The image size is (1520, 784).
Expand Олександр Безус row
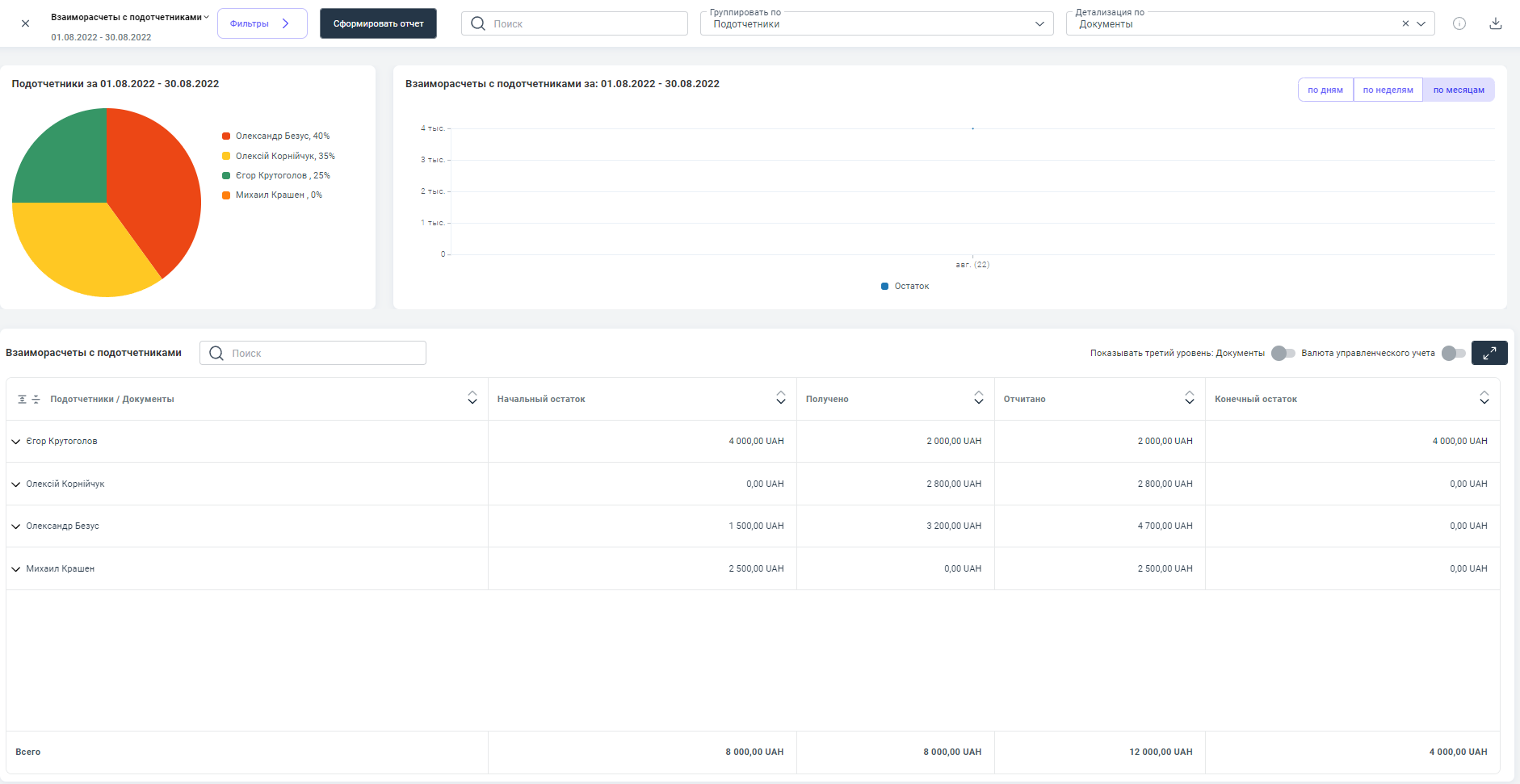(16, 526)
